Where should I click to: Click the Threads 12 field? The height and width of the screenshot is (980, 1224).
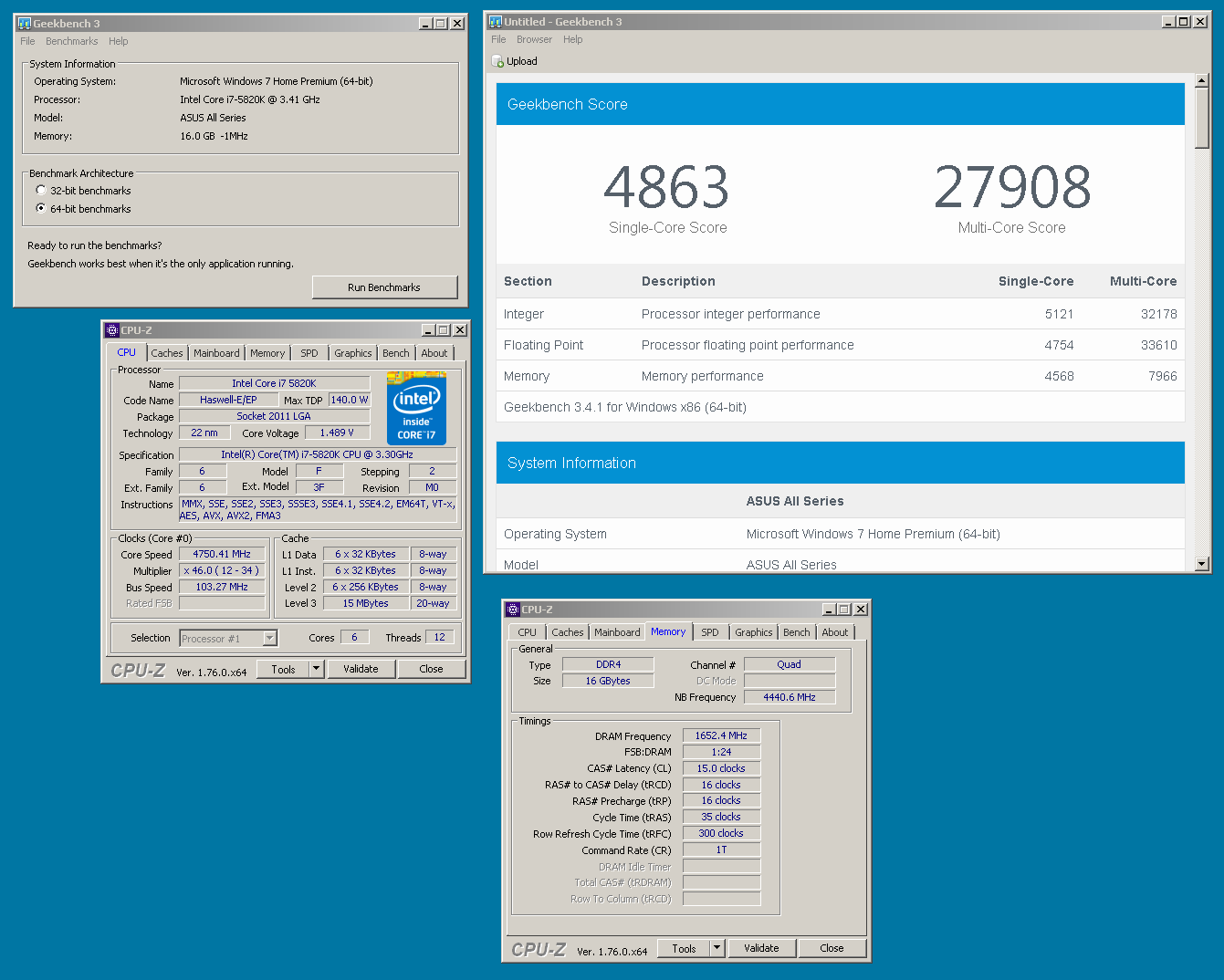pyautogui.click(x=440, y=637)
